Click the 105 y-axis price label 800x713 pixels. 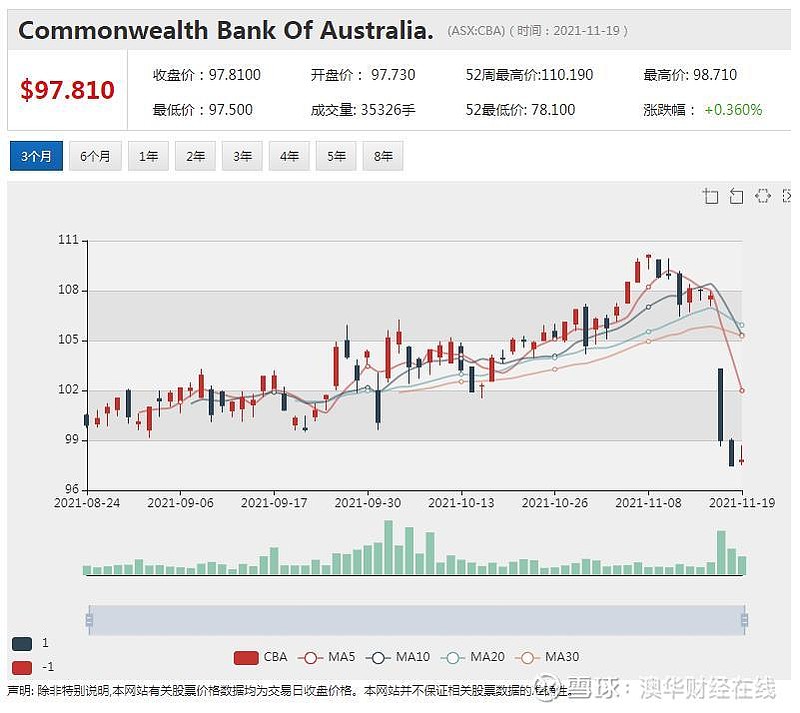point(68,340)
